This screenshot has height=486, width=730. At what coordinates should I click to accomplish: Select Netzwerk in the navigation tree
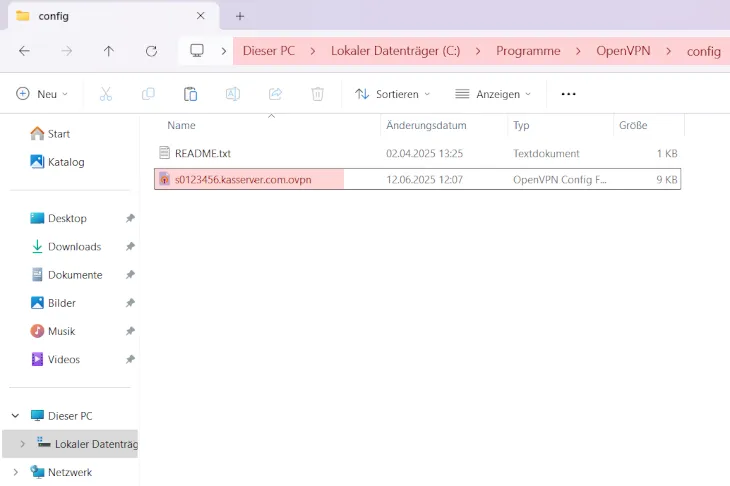[61, 472]
